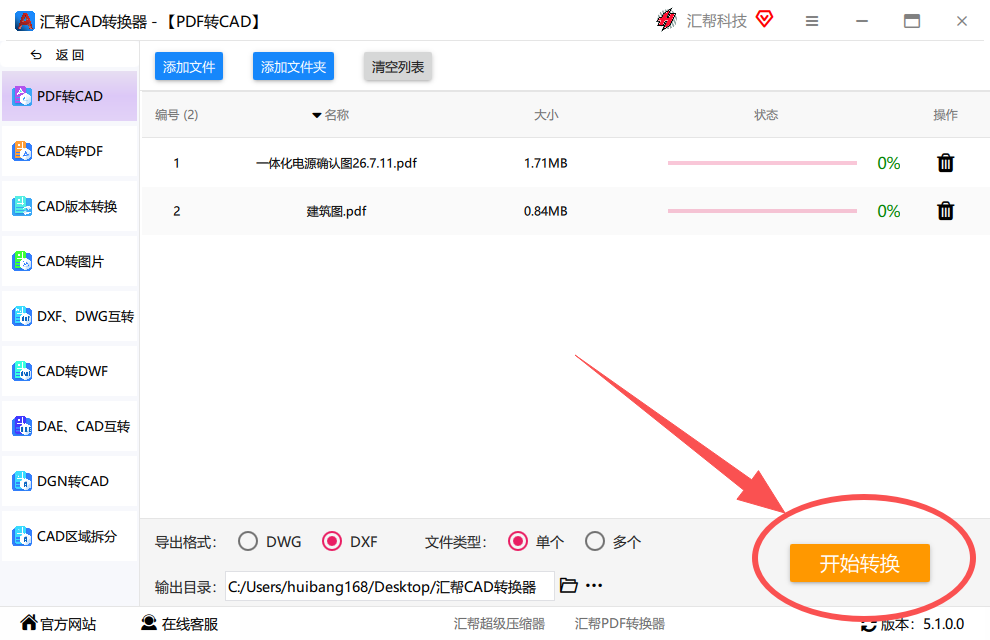Open 汇帮超级压缩器 link
The width and height of the screenshot is (990, 640).
click(499, 624)
